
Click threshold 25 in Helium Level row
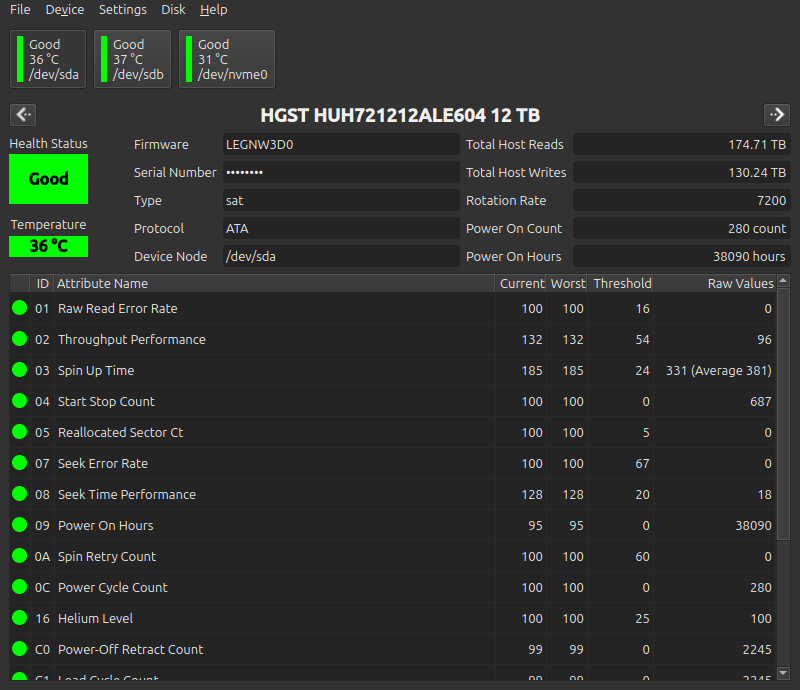(642, 619)
